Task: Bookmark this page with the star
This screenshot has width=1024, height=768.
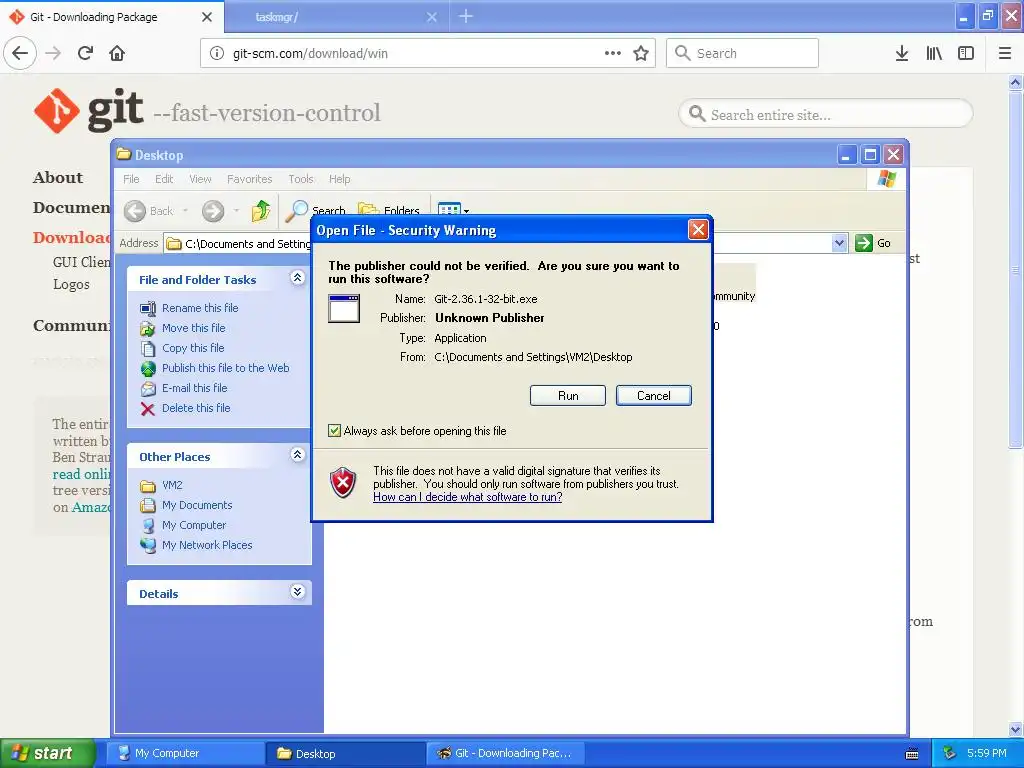Action: [x=641, y=53]
